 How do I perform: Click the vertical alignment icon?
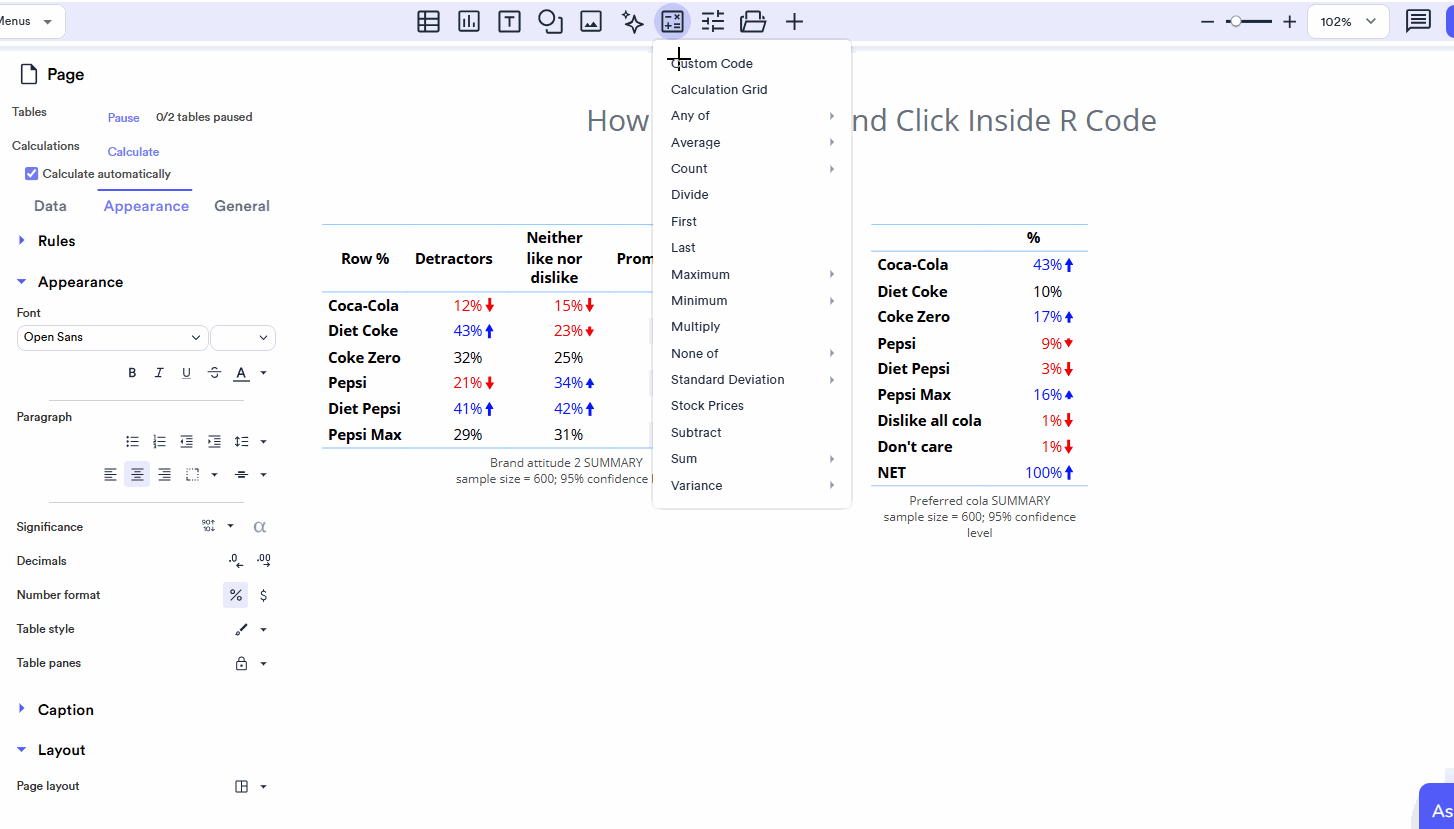(241, 474)
